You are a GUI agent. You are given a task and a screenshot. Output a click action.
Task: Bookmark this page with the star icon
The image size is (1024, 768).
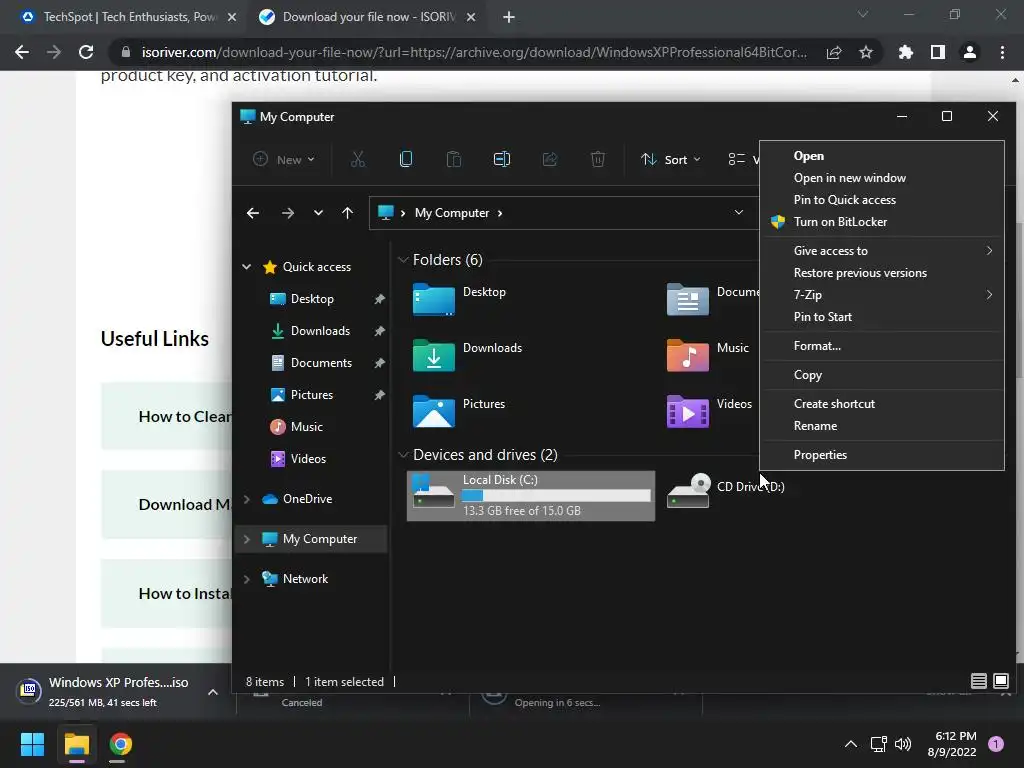[x=866, y=52]
